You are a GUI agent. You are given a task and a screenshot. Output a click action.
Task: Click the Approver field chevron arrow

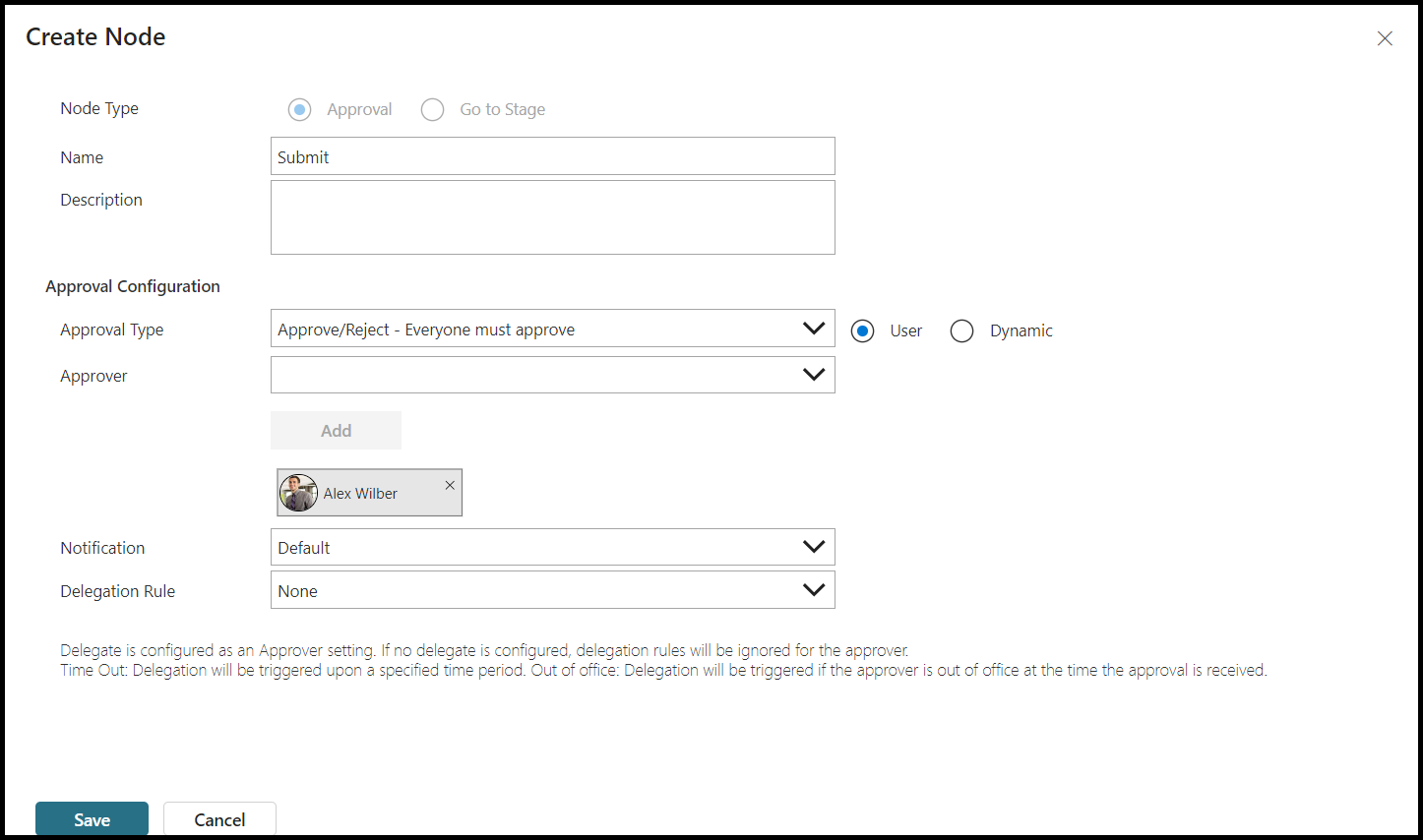click(814, 375)
